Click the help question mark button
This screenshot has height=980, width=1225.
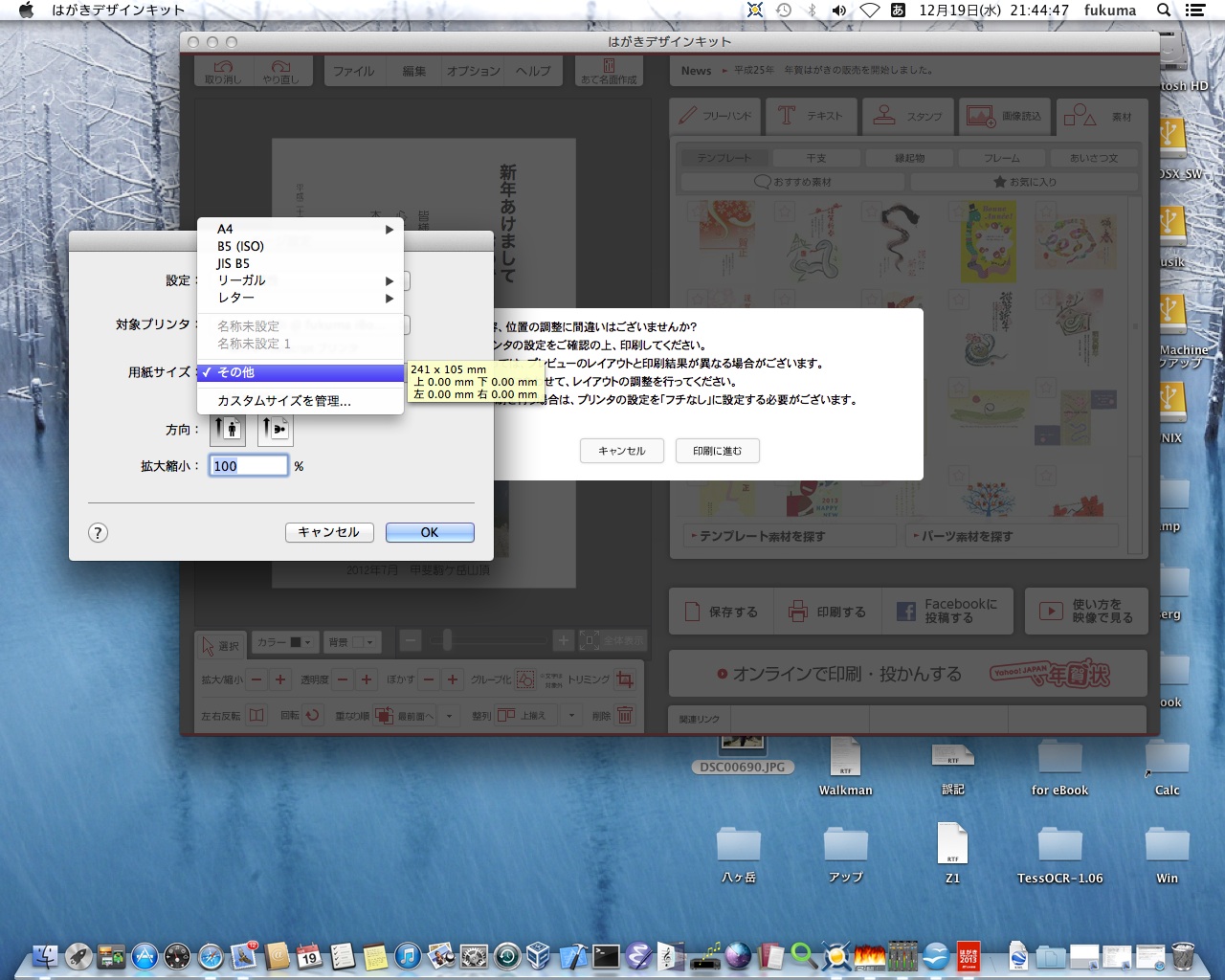(x=98, y=533)
